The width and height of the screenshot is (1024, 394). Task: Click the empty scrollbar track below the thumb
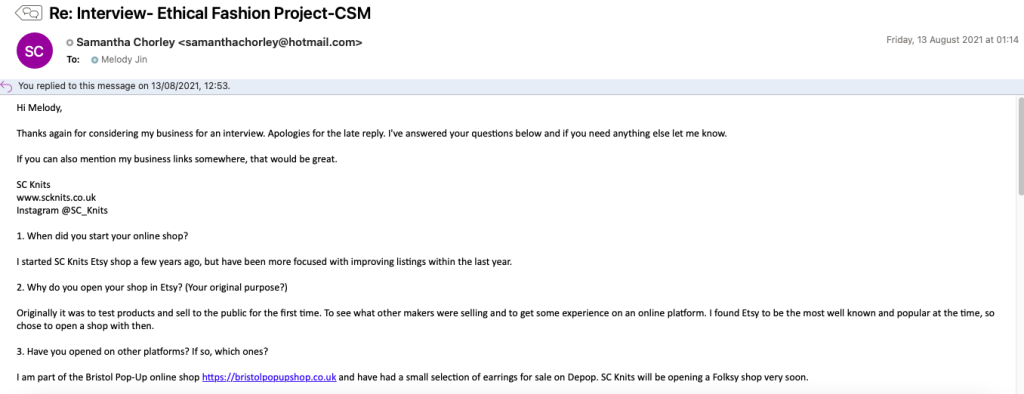[1020, 294]
